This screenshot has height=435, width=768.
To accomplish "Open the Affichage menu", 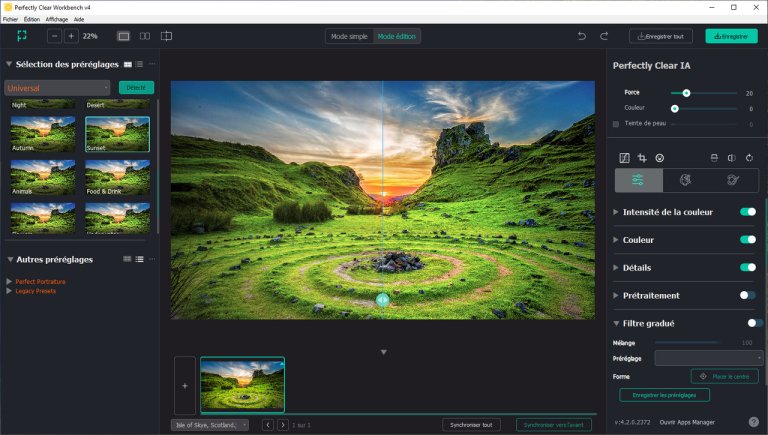I will tap(56, 19).
